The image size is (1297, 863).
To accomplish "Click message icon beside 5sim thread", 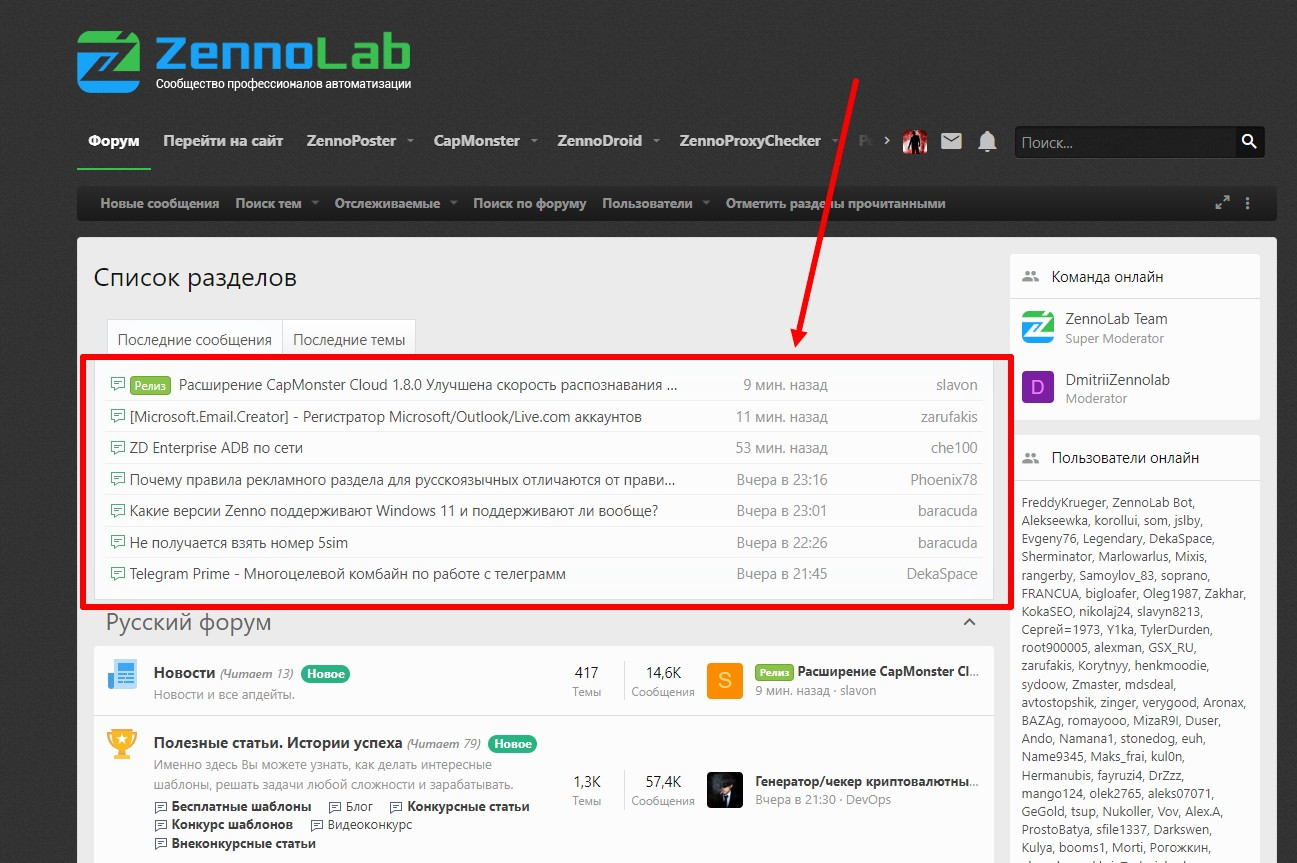I will pyautogui.click(x=117, y=542).
